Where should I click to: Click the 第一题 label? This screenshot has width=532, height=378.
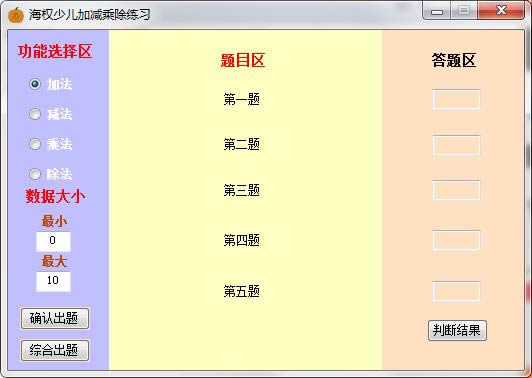[x=242, y=99]
